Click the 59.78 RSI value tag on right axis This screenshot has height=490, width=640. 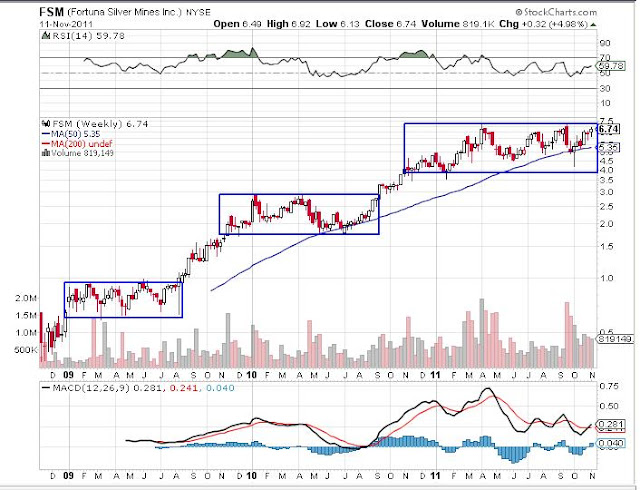[611, 65]
